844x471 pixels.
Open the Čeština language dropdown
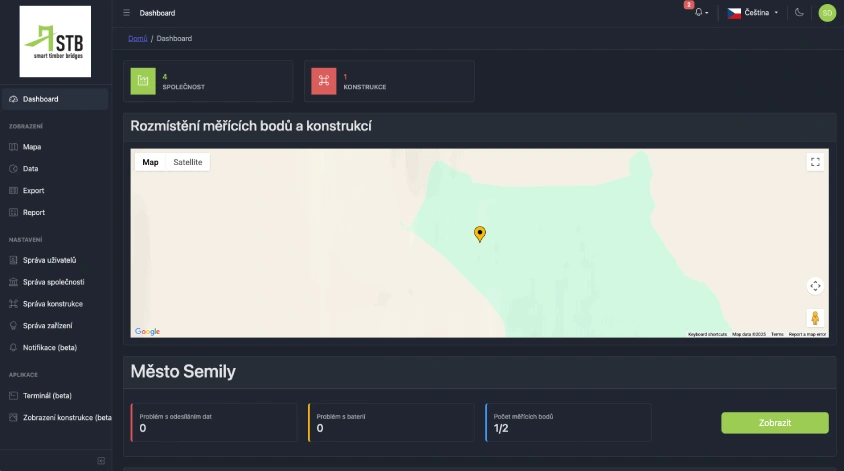(753, 13)
